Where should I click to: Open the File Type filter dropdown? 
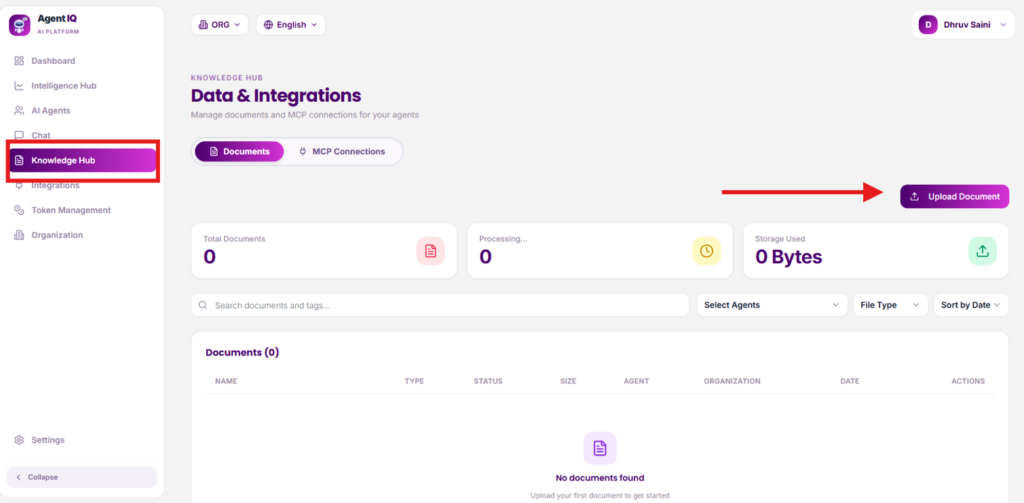pyautogui.click(x=890, y=305)
